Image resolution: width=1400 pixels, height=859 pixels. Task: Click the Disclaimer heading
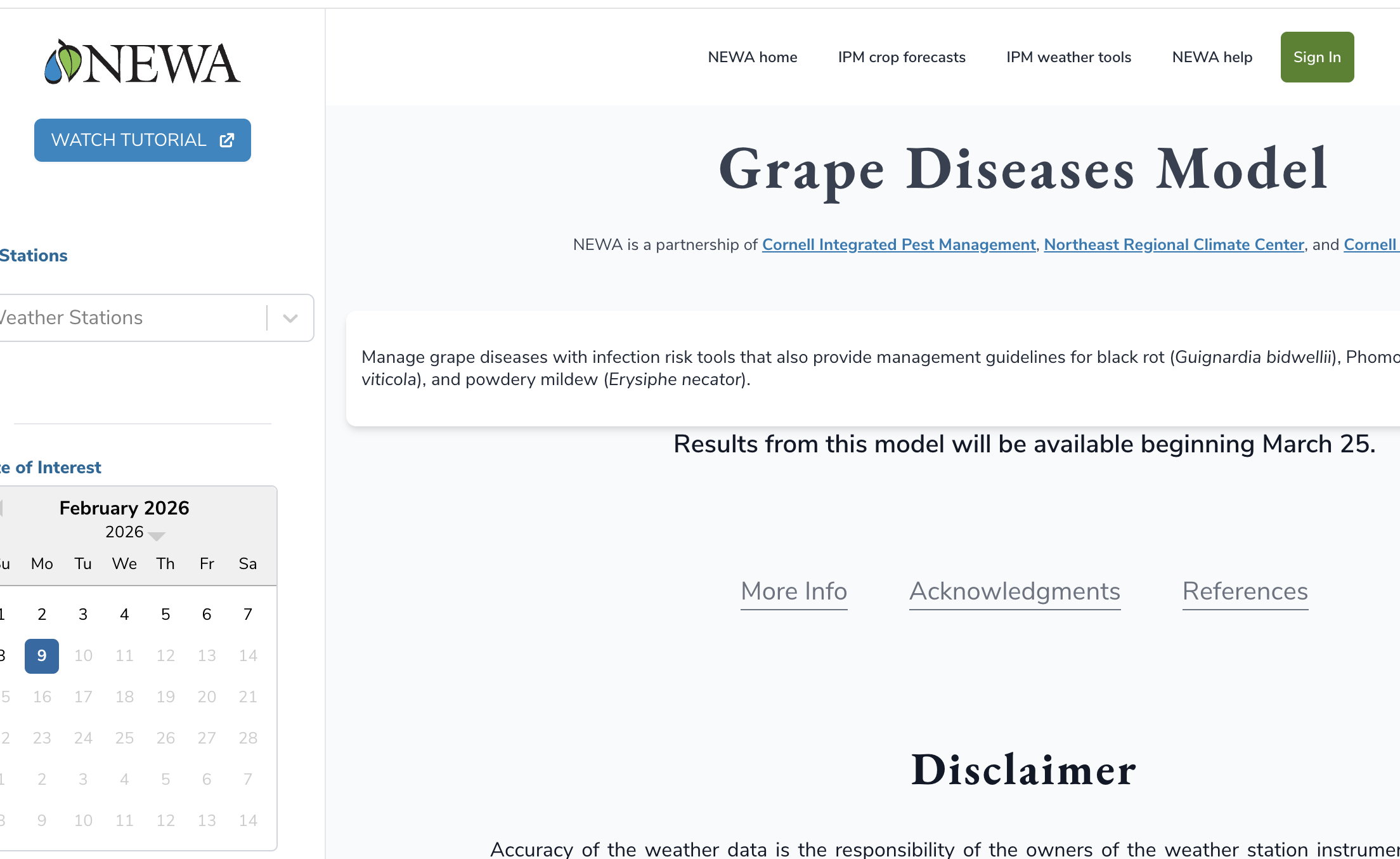tap(1023, 770)
